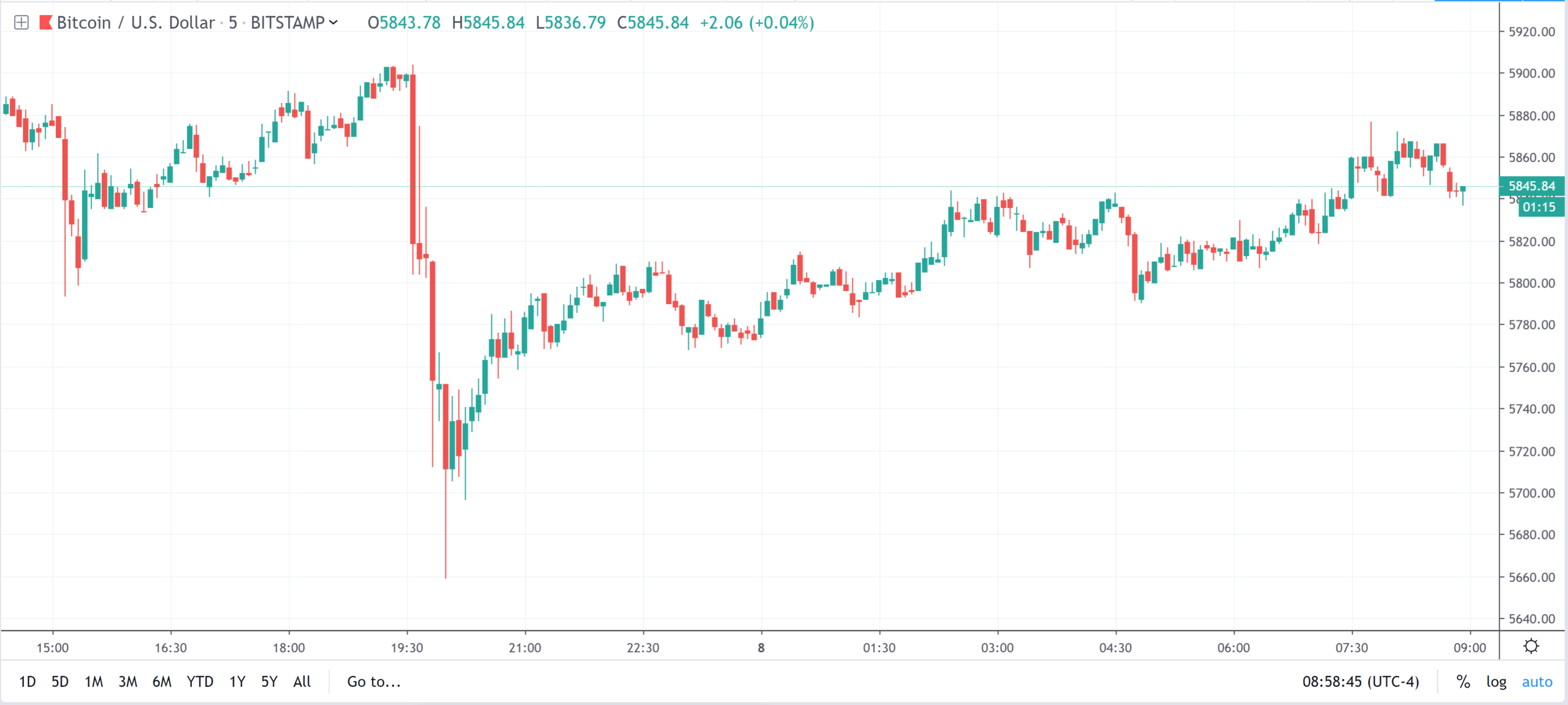The height and width of the screenshot is (705, 1568).
Task: Click the candle countdown timer 01:15
Action: (x=1539, y=207)
